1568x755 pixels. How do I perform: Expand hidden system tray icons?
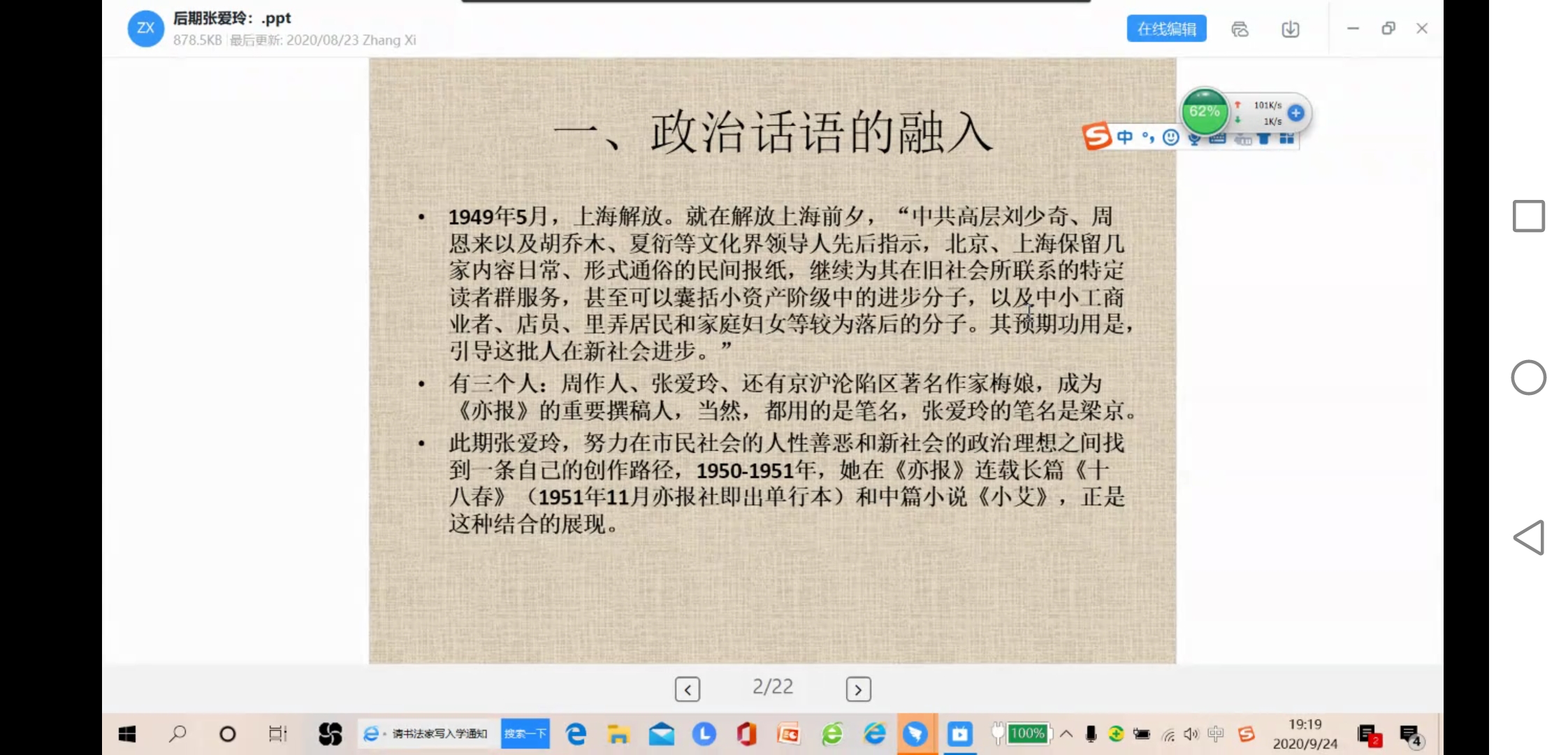1066,733
